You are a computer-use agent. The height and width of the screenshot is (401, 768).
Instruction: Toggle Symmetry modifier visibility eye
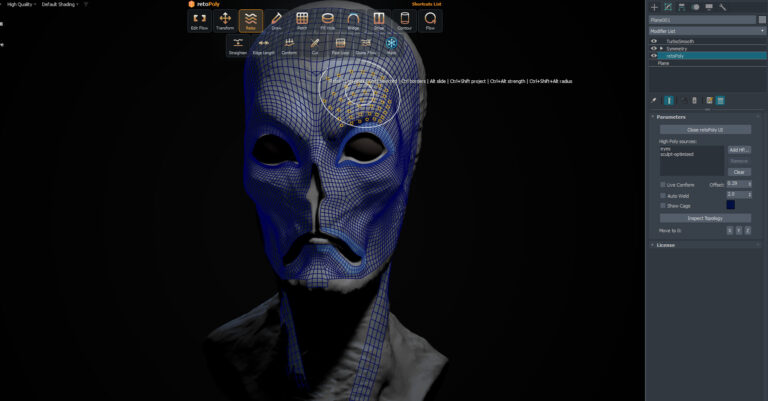tap(653, 48)
